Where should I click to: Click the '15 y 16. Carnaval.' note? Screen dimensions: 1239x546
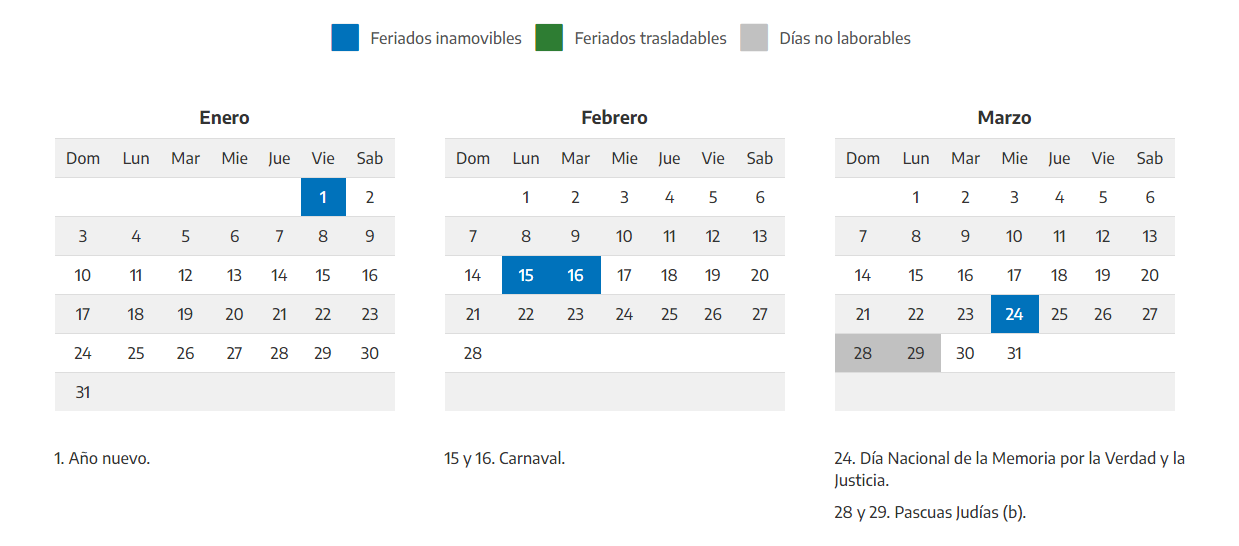[x=505, y=459]
